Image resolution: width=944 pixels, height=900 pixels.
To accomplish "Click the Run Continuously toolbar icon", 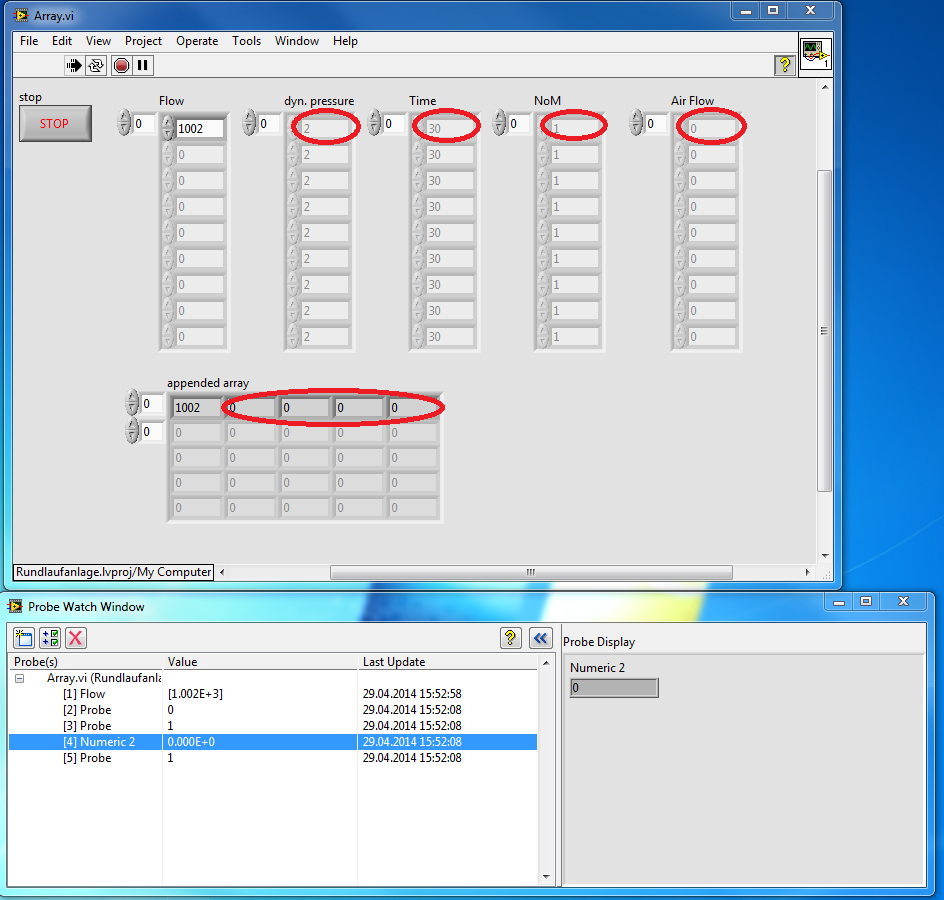I will tap(96, 65).
